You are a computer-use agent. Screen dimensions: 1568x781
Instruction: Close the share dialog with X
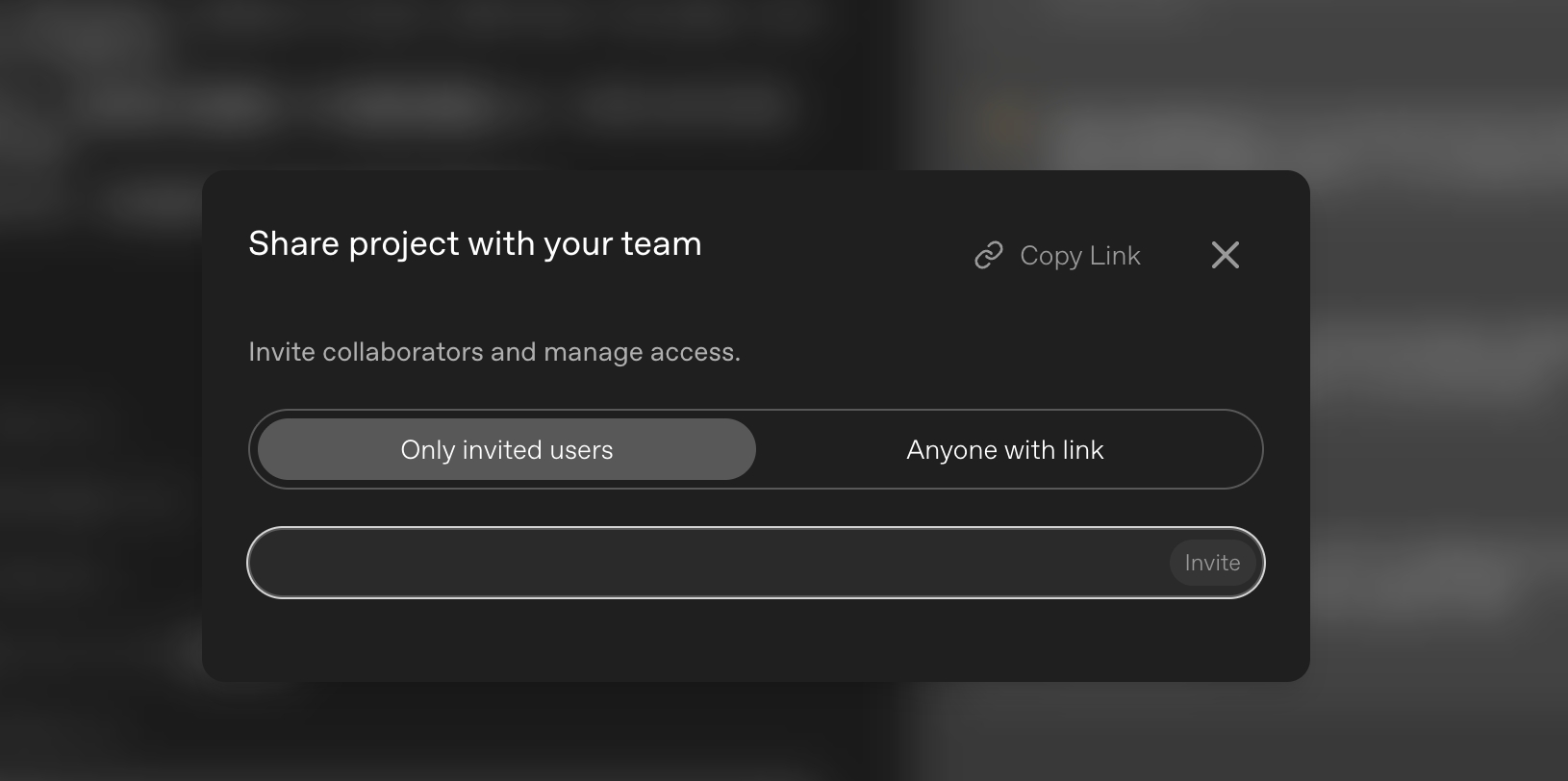tap(1225, 255)
